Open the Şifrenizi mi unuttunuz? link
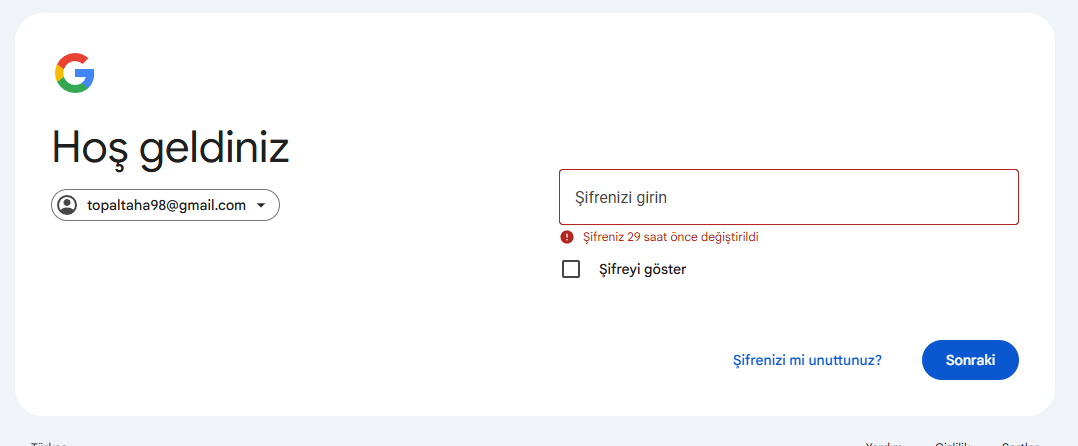 807,360
